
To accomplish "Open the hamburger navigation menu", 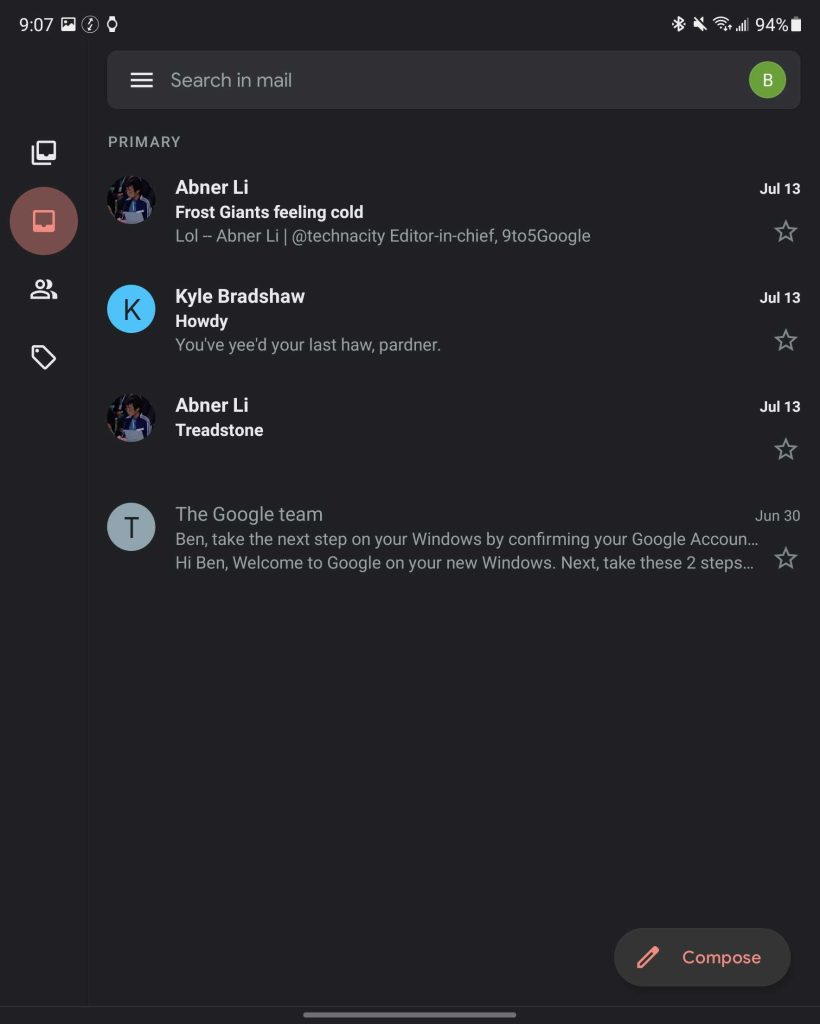I will click(x=142, y=80).
